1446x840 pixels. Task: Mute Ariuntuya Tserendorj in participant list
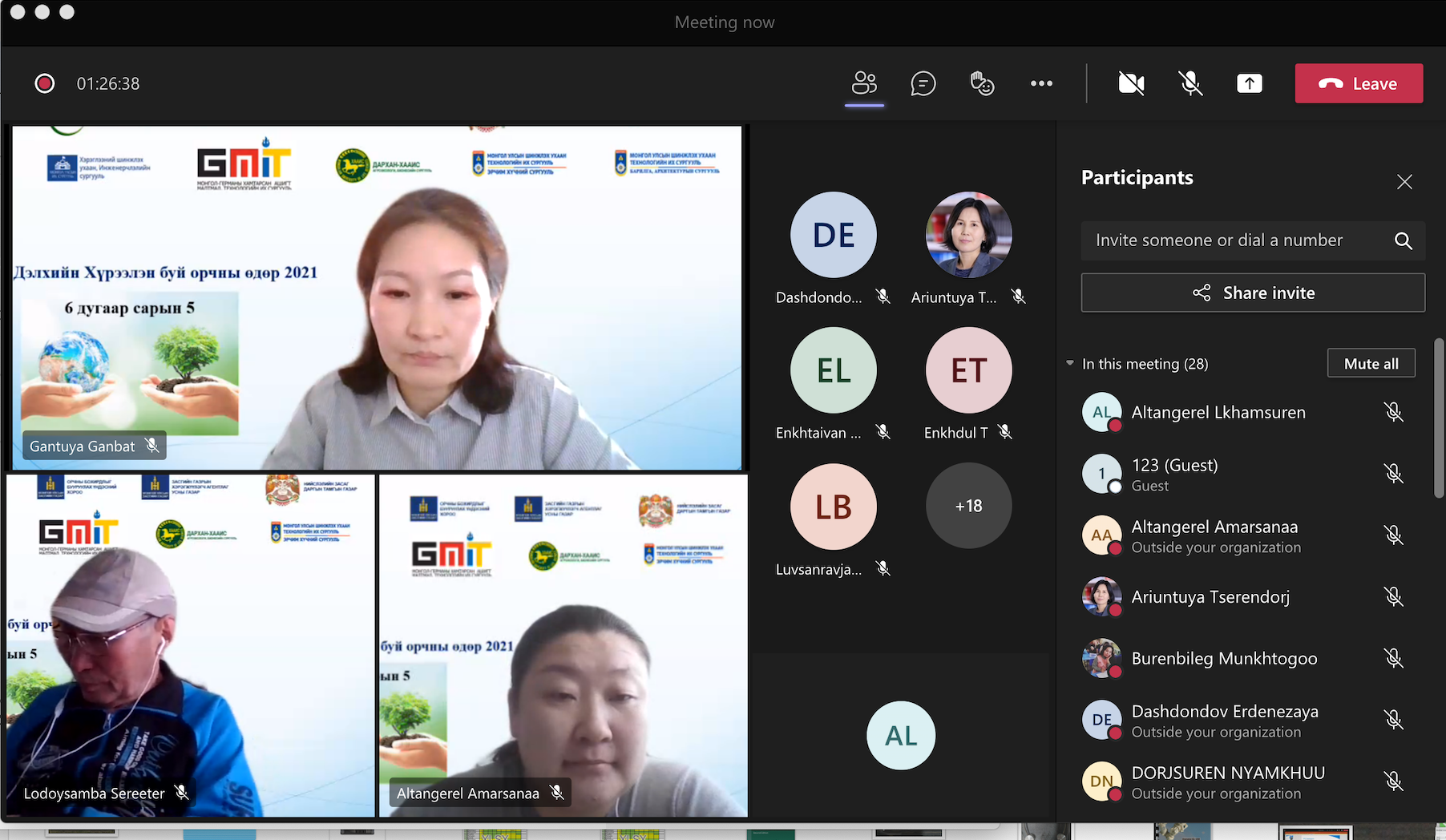click(x=1393, y=596)
